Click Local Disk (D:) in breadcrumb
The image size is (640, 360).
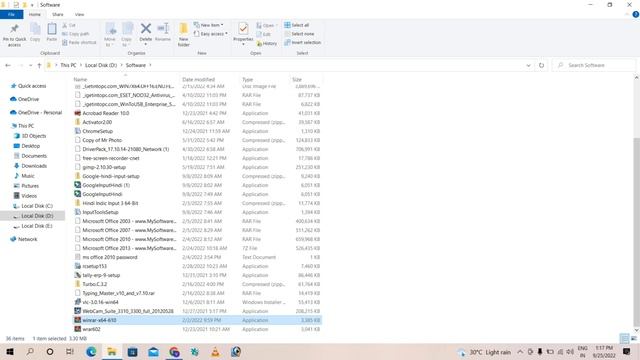(101, 65)
